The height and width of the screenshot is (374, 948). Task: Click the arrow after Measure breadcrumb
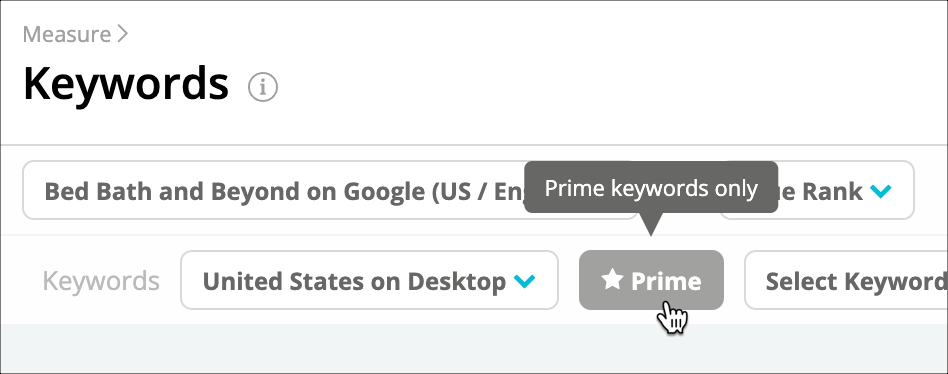pos(123,34)
